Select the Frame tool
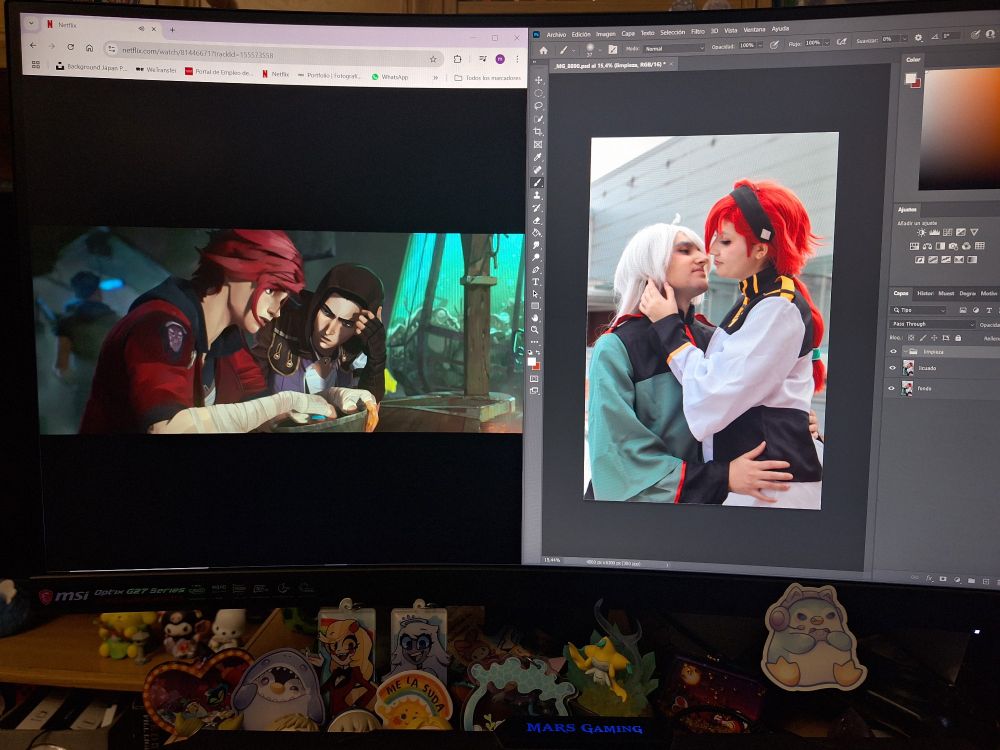The height and width of the screenshot is (750, 1000). coord(538,145)
